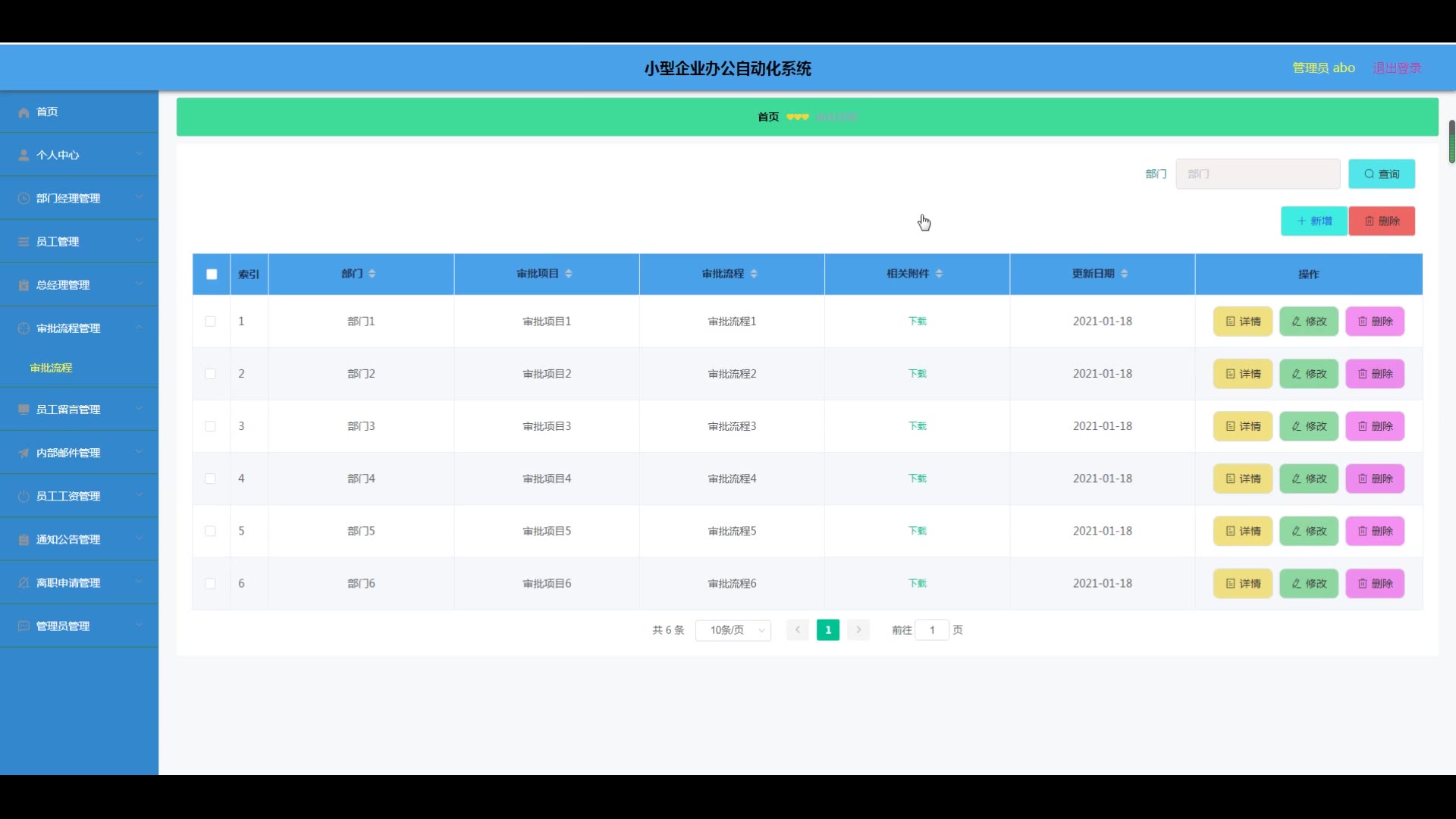Image resolution: width=1456 pixels, height=819 pixels.
Task: Open the 10条/页 page size dropdown
Action: click(733, 630)
